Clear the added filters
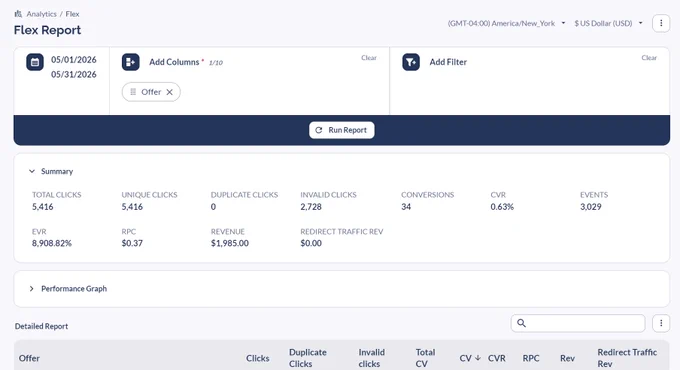This screenshot has height=370, width=680. [x=649, y=58]
